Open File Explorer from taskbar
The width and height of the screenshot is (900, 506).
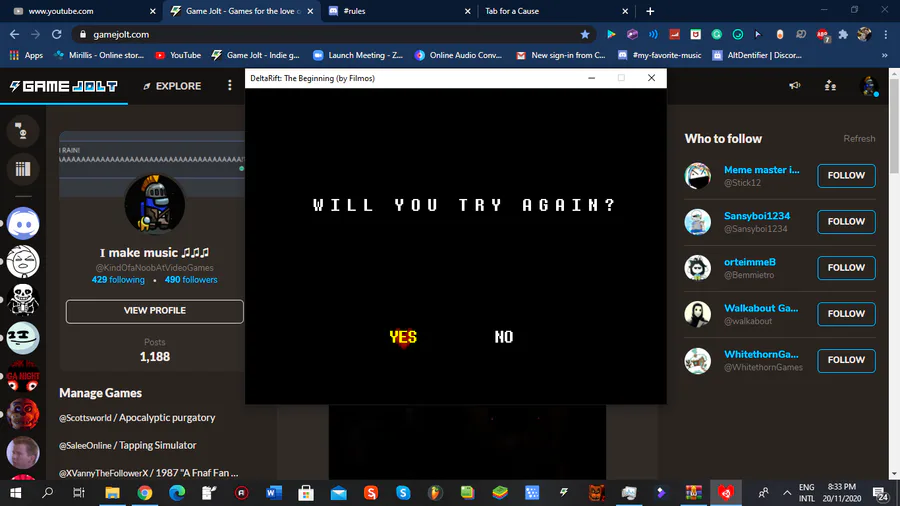point(112,493)
